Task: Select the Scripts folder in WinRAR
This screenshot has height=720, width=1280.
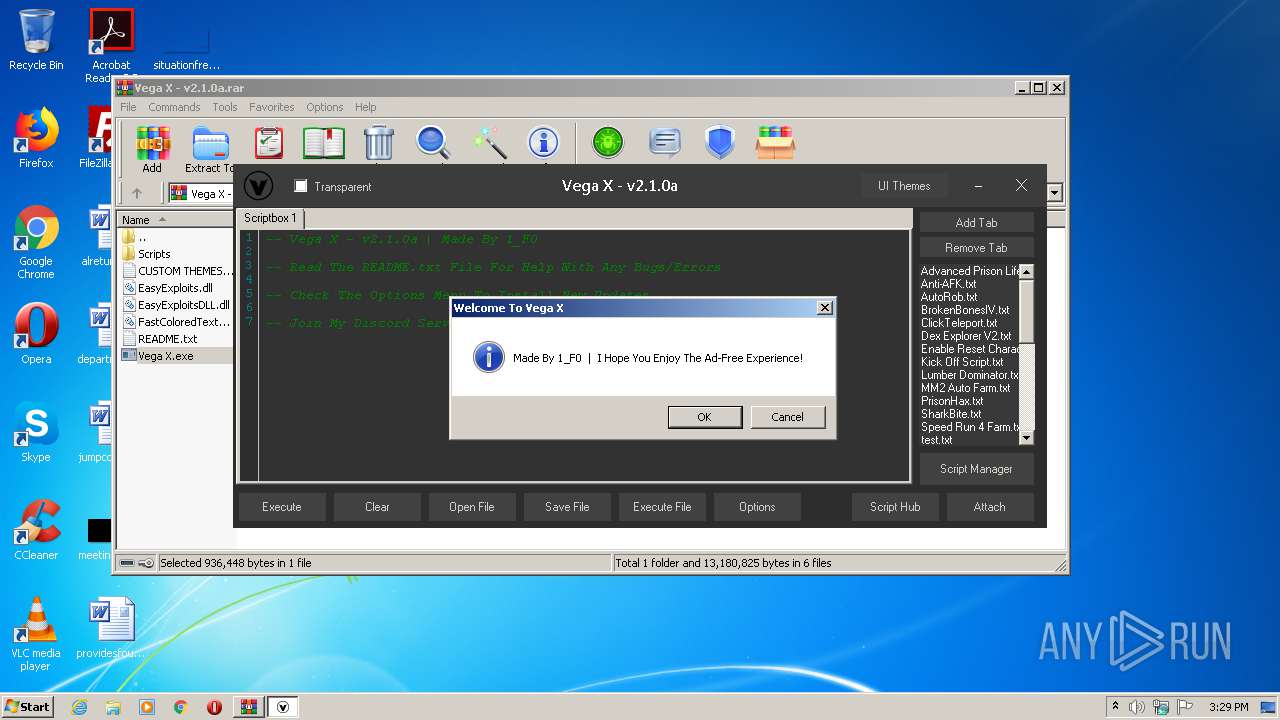Action: [x=154, y=254]
